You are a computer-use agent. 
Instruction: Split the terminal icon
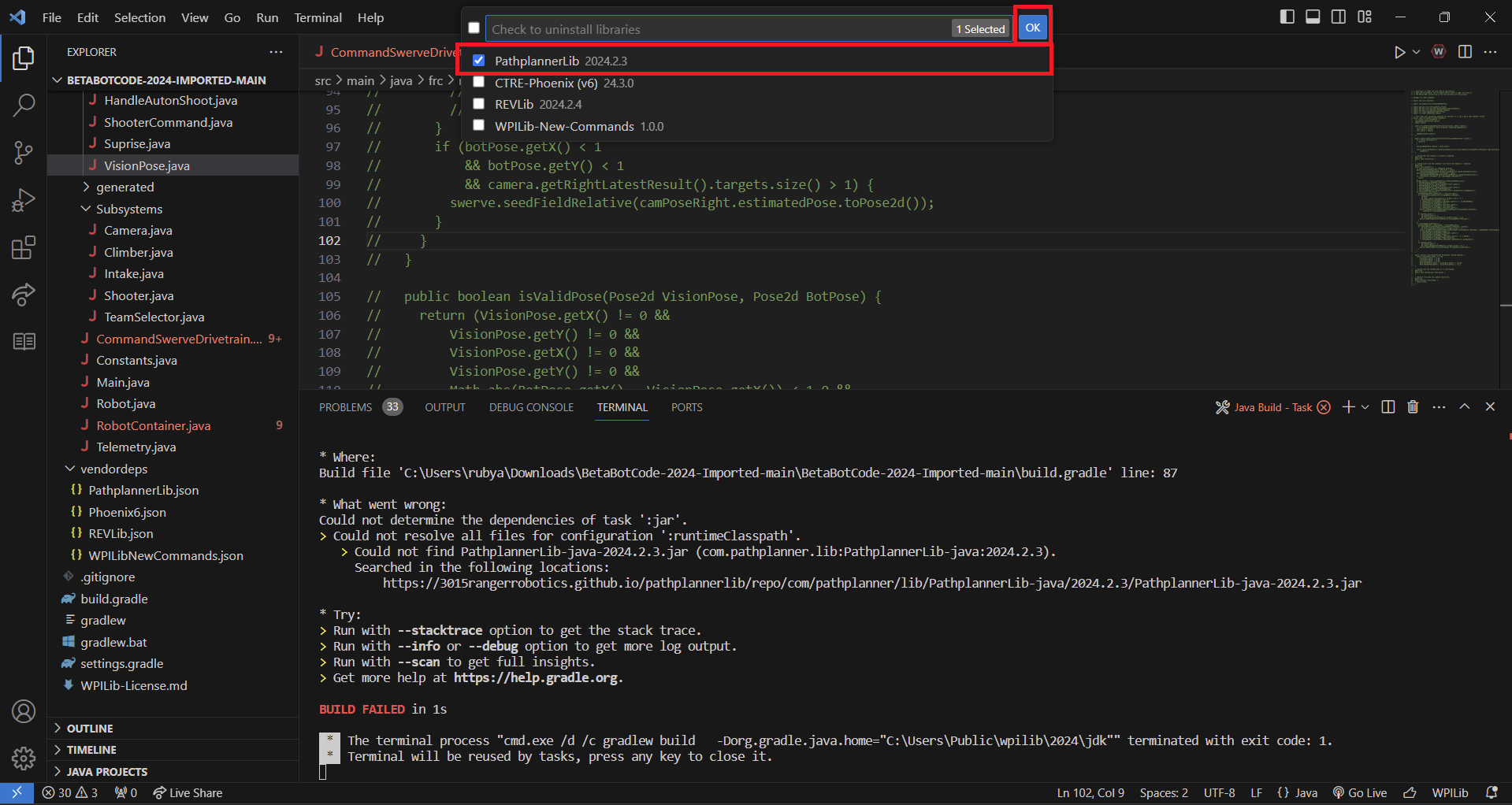(x=1388, y=407)
